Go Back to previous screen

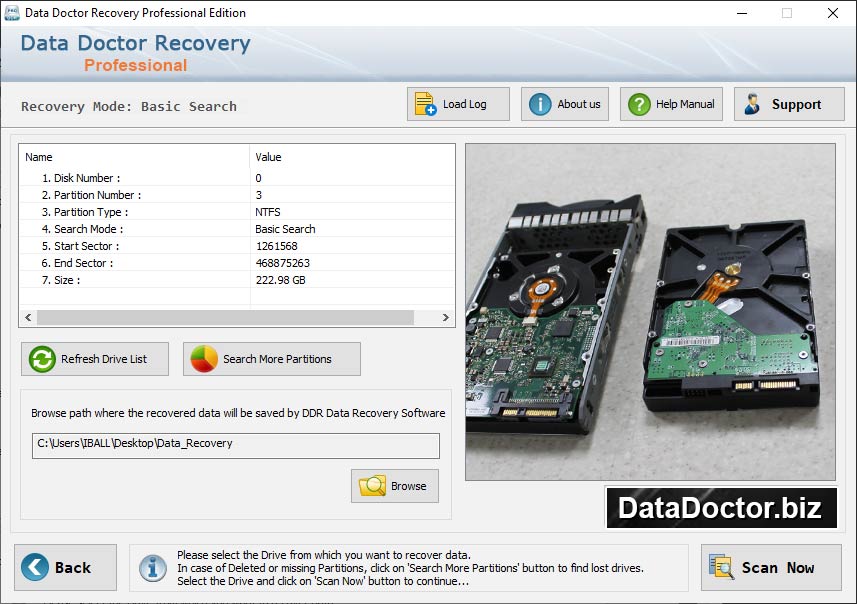pos(64,567)
